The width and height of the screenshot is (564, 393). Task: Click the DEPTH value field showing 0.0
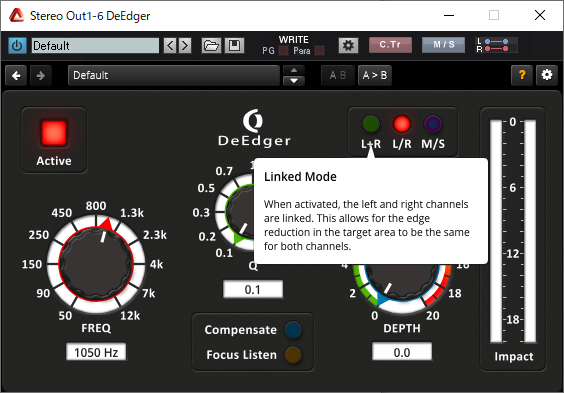402,352
